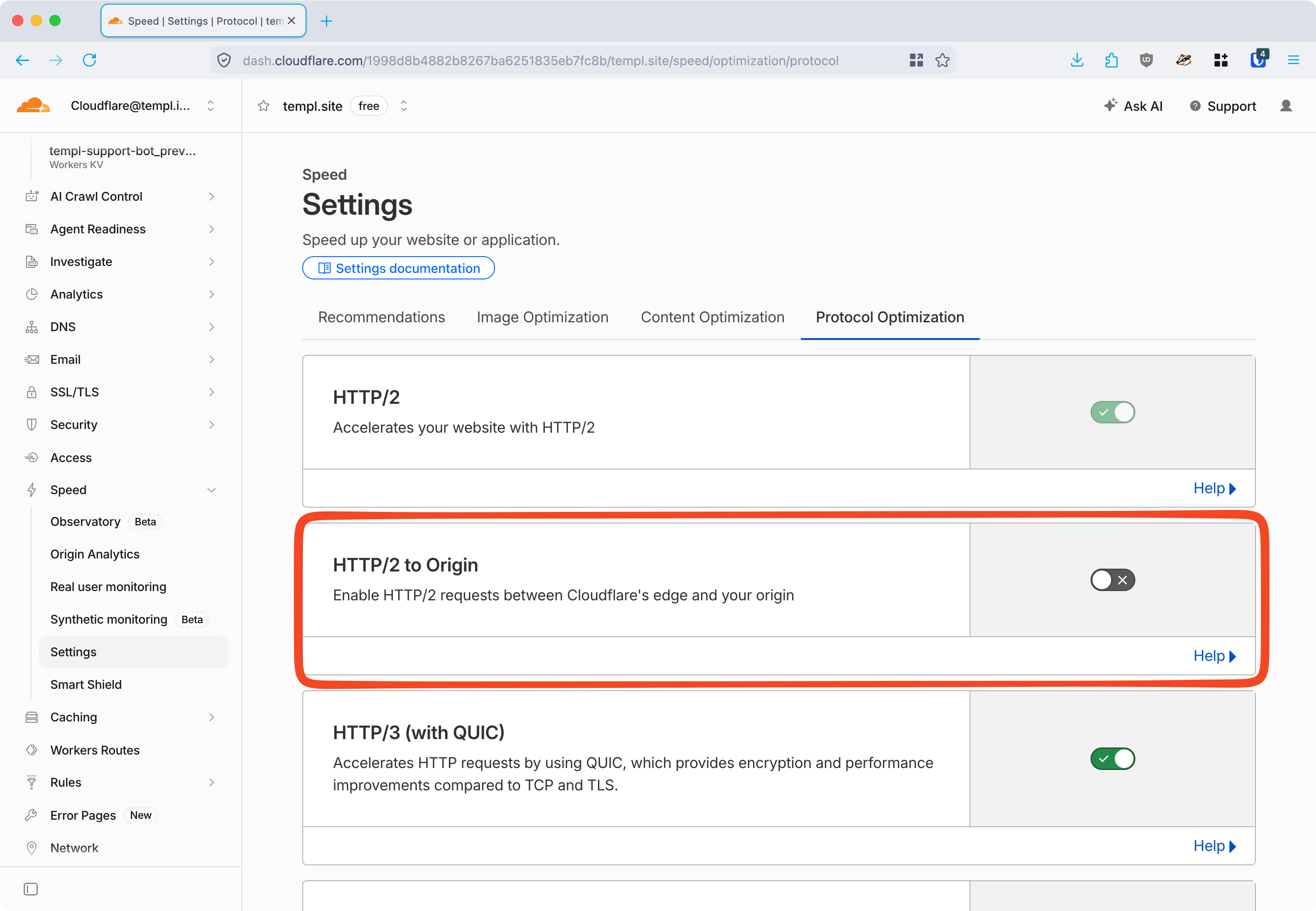
Task: Expand AI Crawl Control chevron
Action: point(212,197)
